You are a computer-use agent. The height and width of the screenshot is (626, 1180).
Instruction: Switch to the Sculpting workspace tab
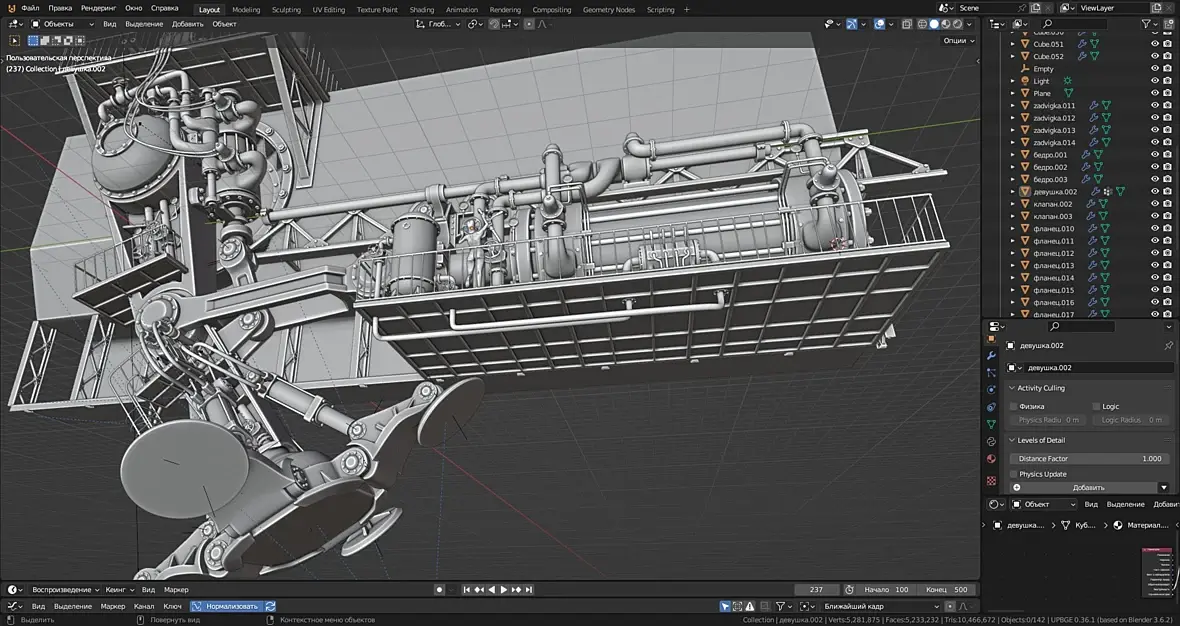point(286,10)
